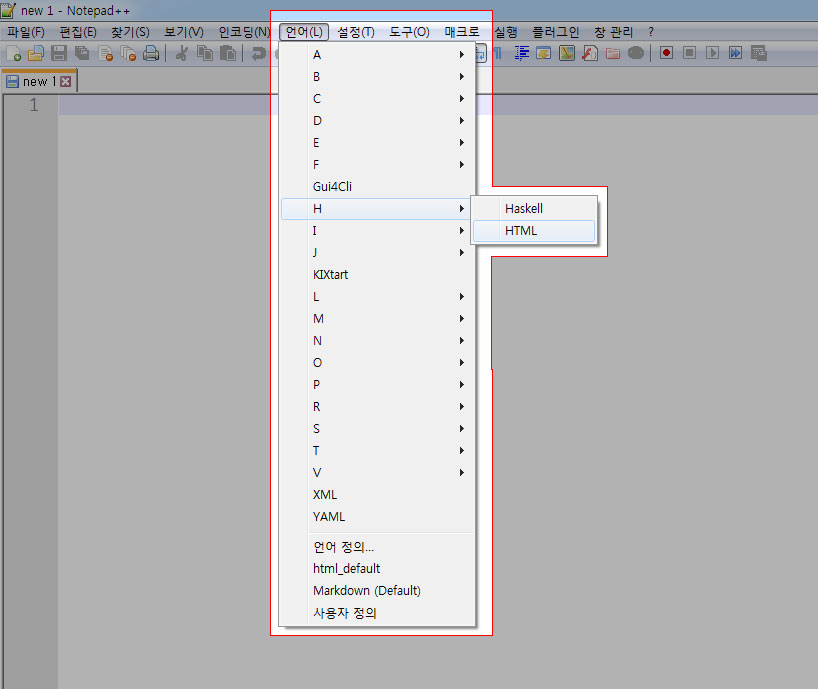
Task: Click the Print toolbar icon
Action: [x=151, y=53]
